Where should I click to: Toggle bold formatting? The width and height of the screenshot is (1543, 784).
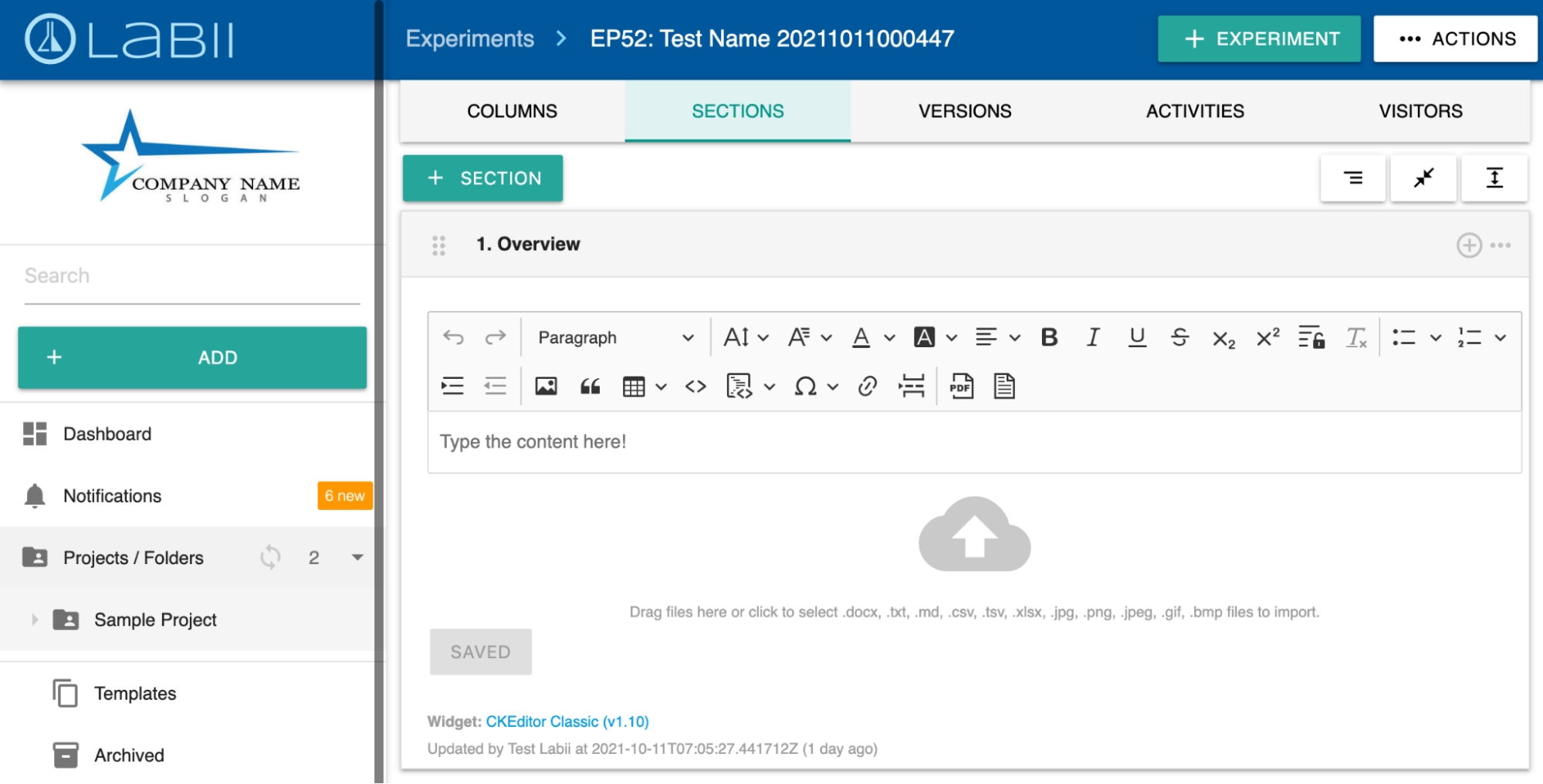[1049, 338]
